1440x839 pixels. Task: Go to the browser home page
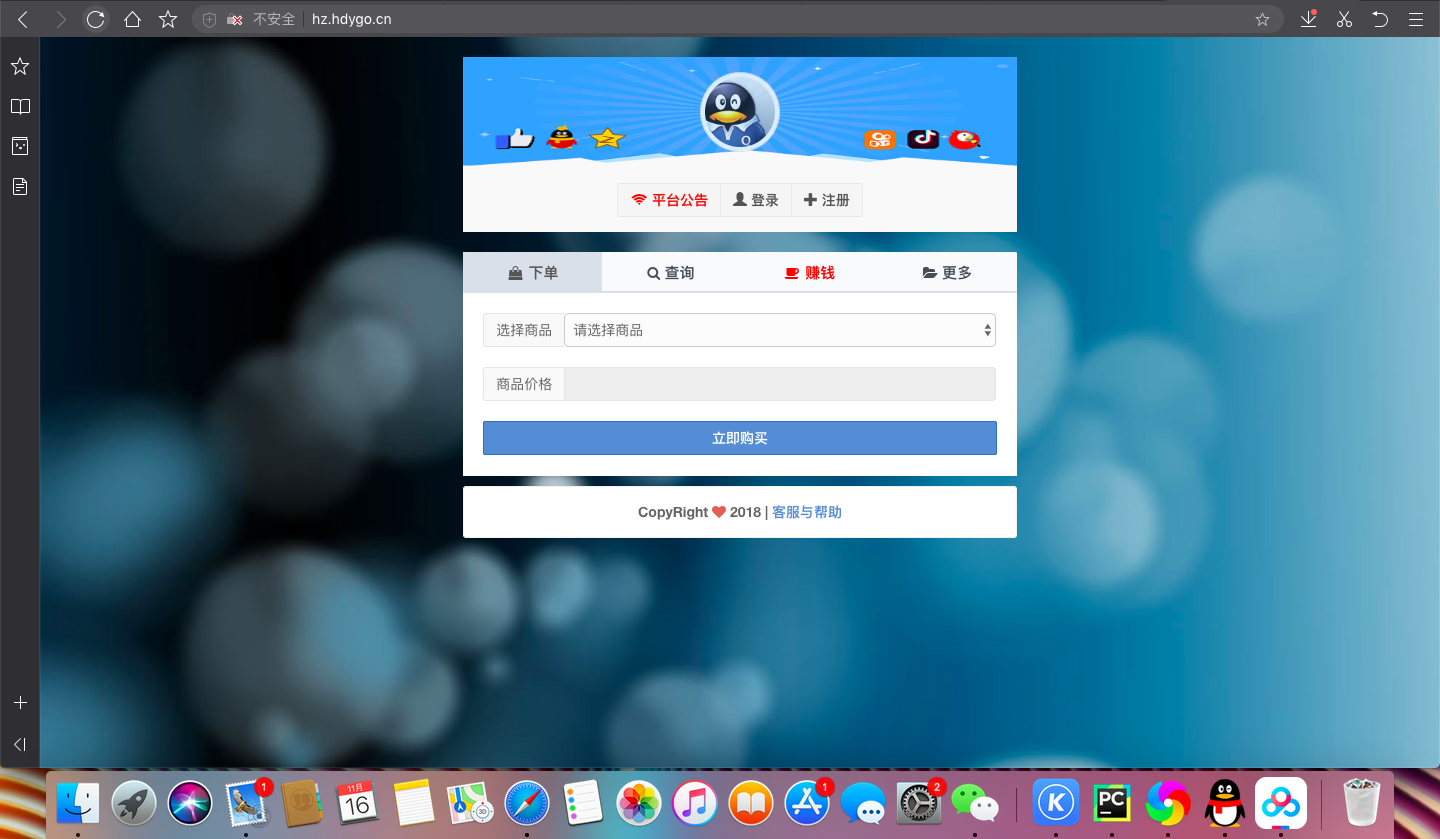pos(132,19)
